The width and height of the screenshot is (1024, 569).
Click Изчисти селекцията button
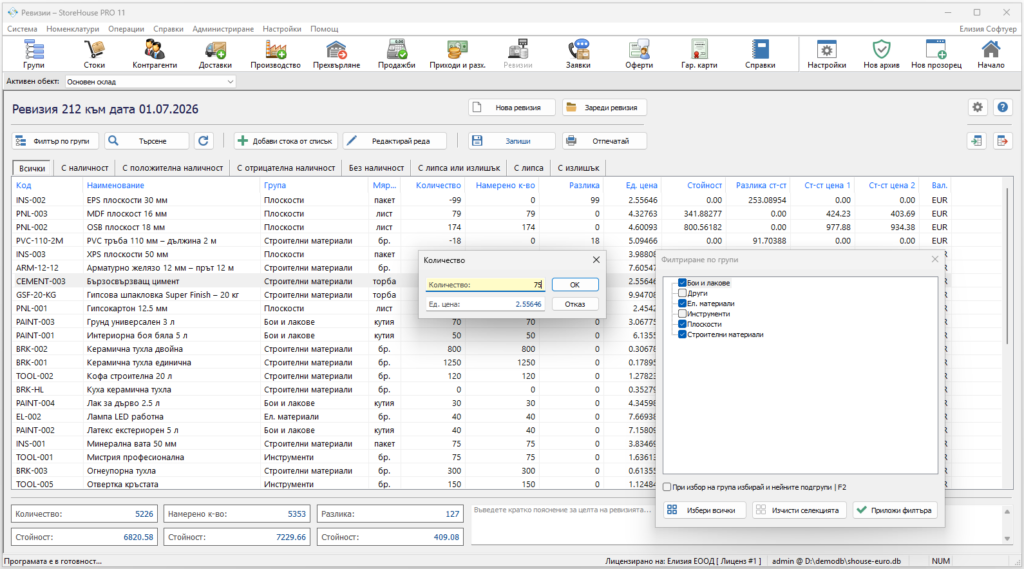[798, 510]
